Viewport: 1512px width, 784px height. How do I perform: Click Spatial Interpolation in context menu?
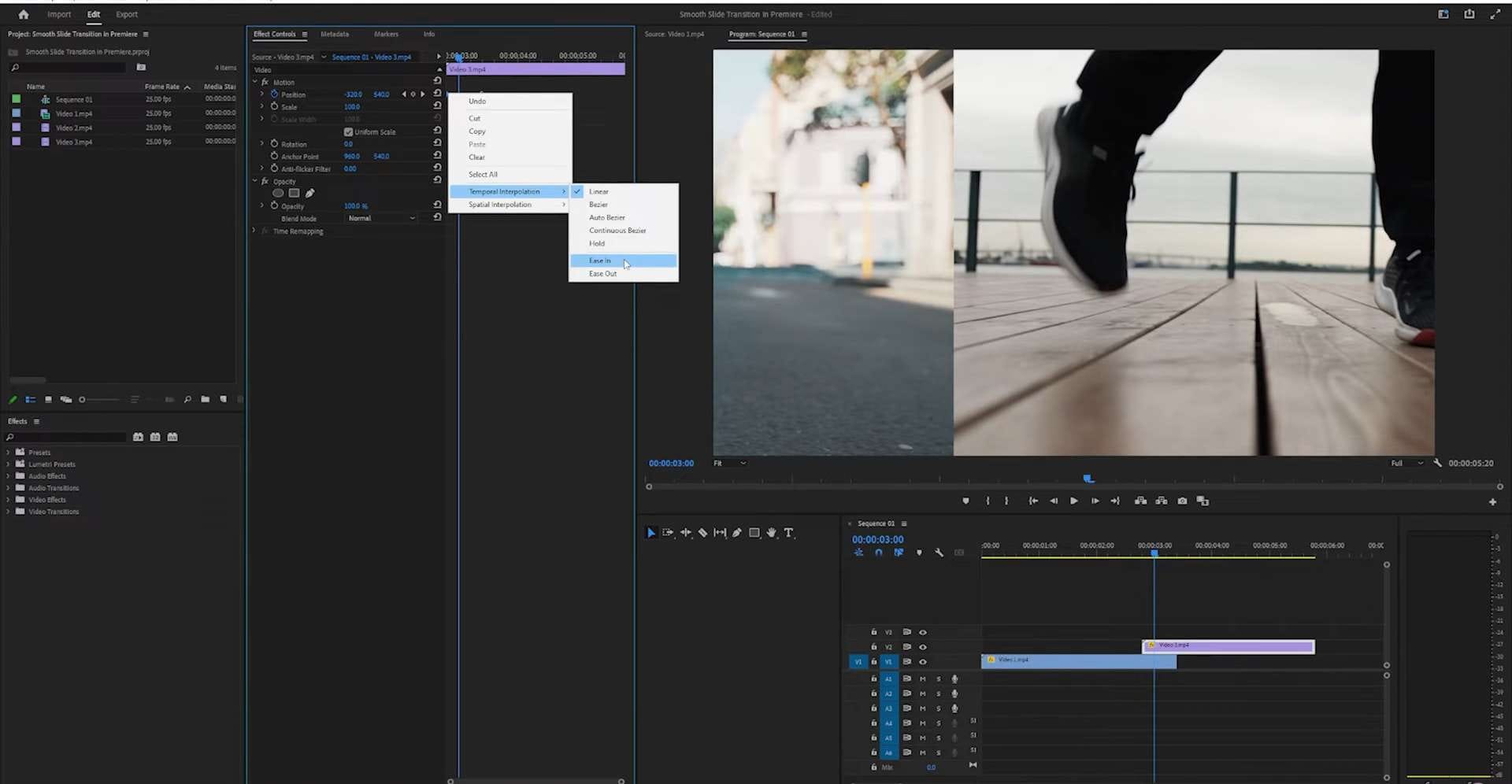[500, 205]
